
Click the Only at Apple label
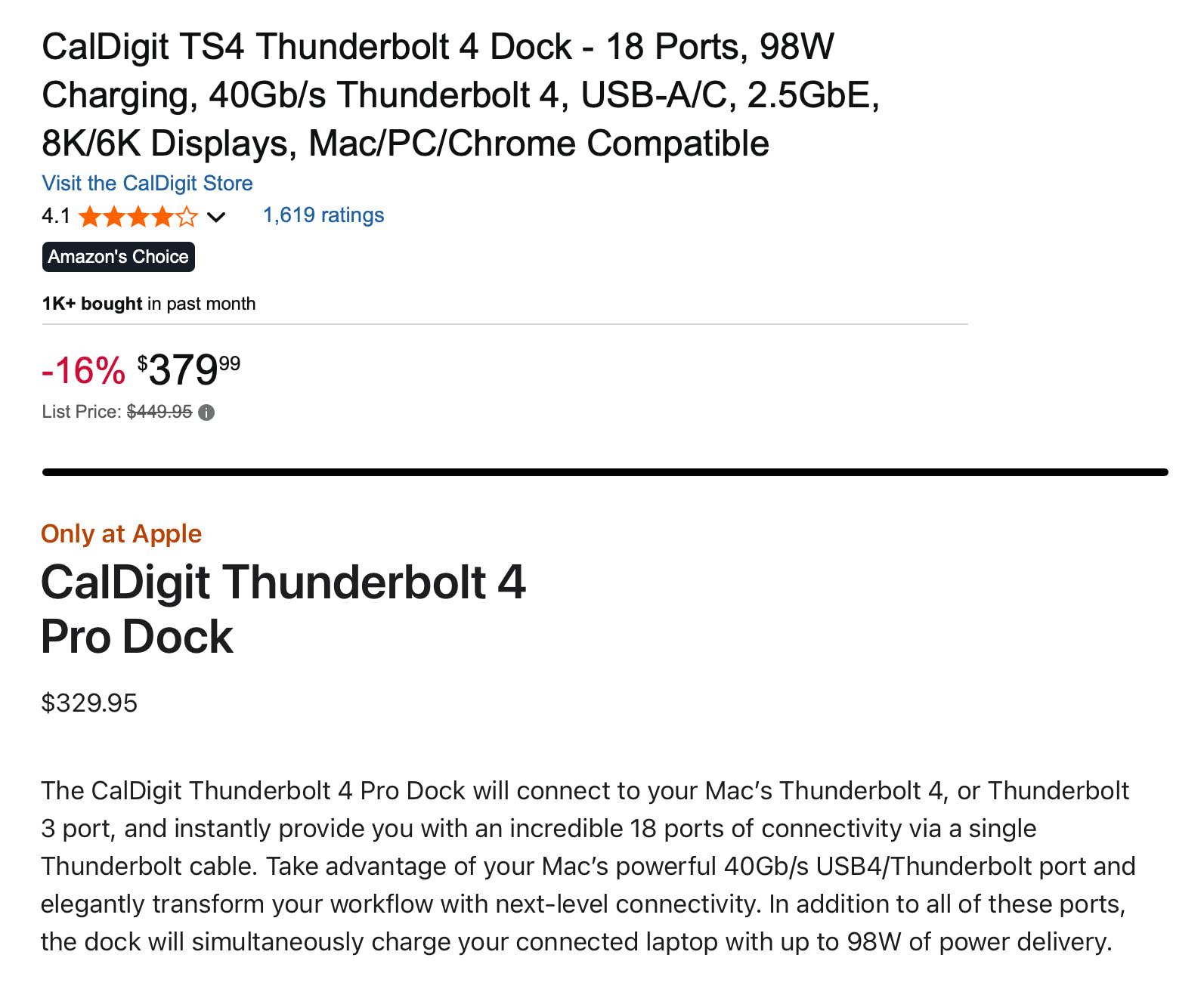click(x=122, y=534)
